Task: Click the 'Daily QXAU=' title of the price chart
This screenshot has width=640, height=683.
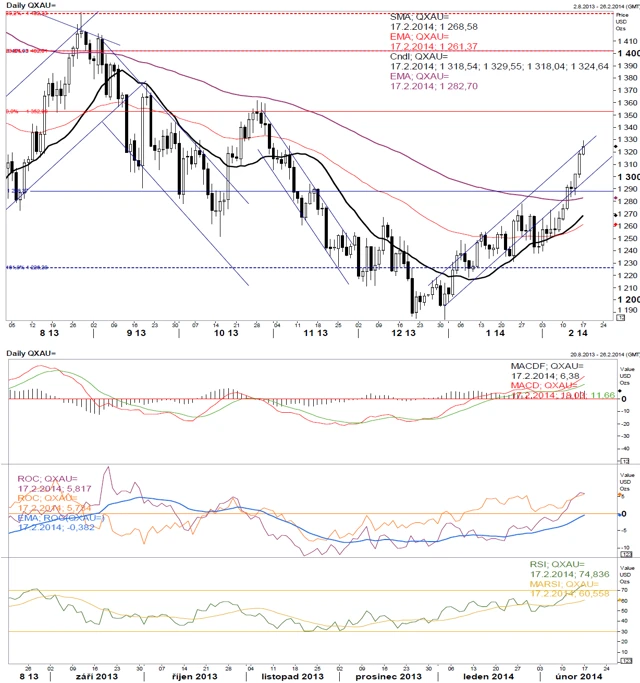Action: pos(31,5)
